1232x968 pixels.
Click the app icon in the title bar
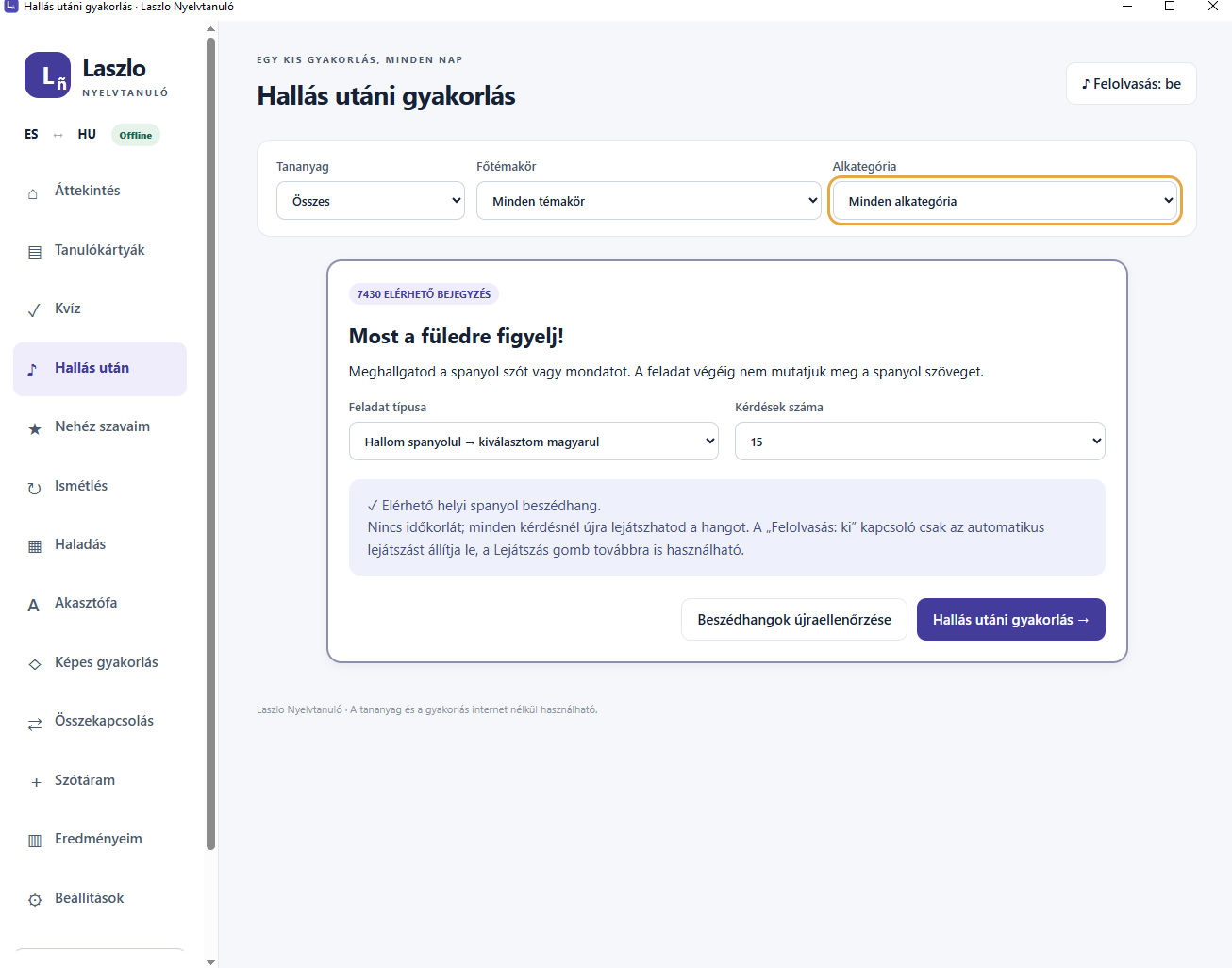11,7
